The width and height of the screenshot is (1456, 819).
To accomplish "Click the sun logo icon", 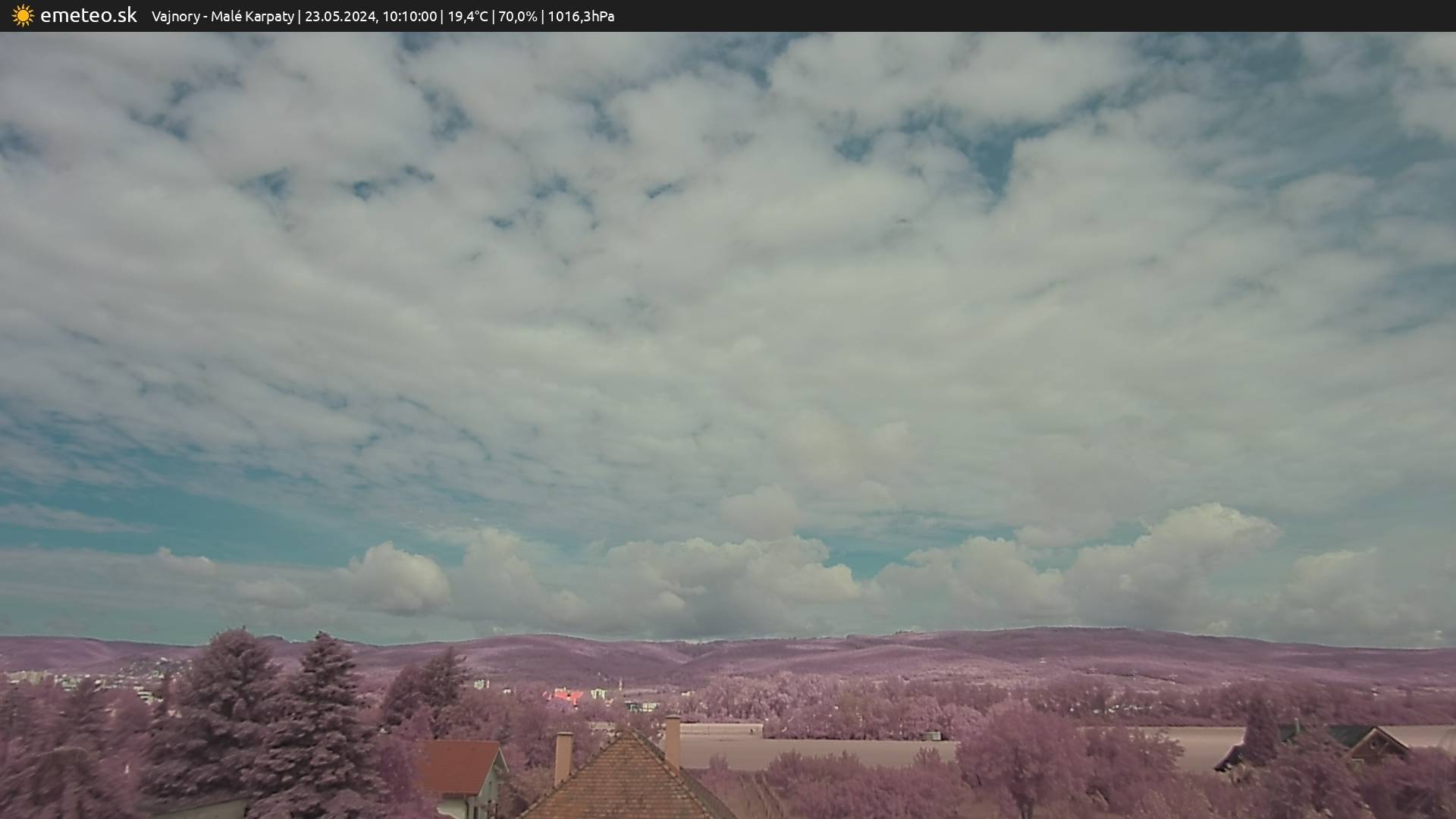I will 23,15.
